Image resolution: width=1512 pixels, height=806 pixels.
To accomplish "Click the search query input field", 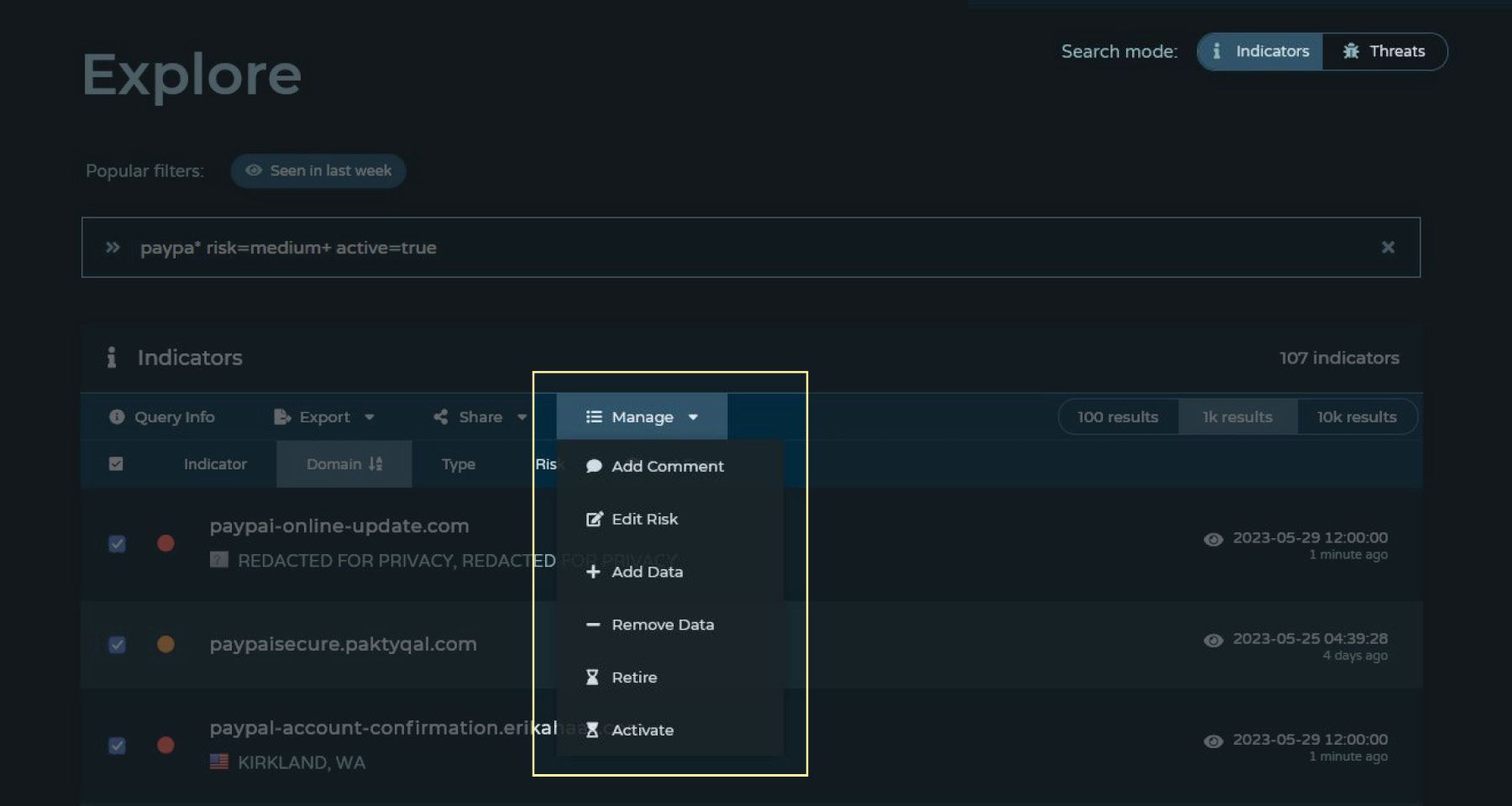I will (750, 248).
